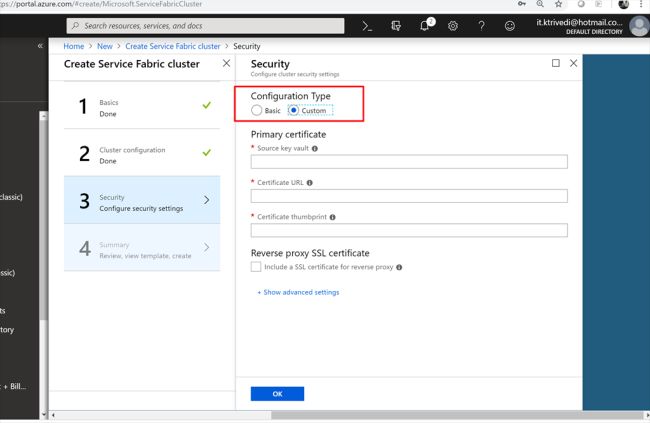Click the horizontal scrollbar left arrow
This screenshot has height=423, width=650.
[x=53, y=415]
